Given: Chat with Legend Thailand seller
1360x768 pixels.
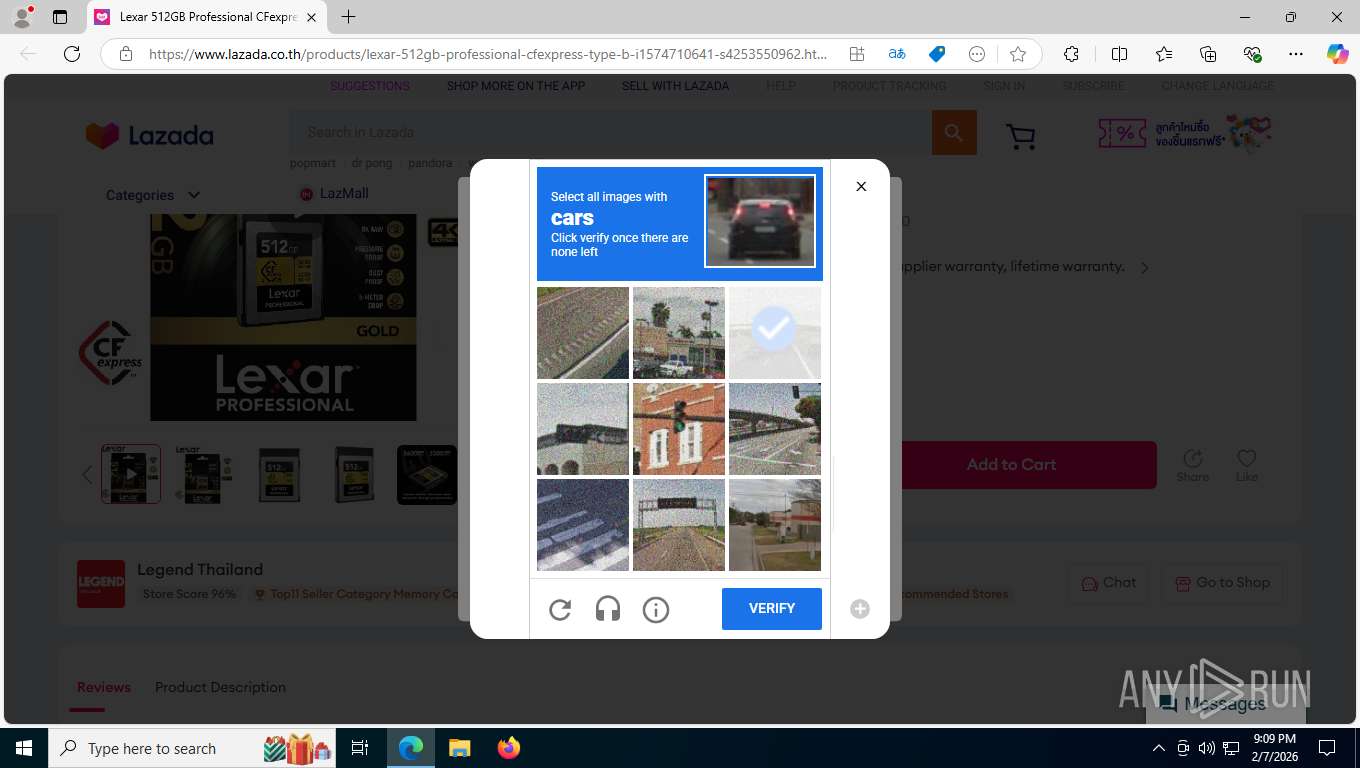Looking at the screenshot, I should (1108, 583).
